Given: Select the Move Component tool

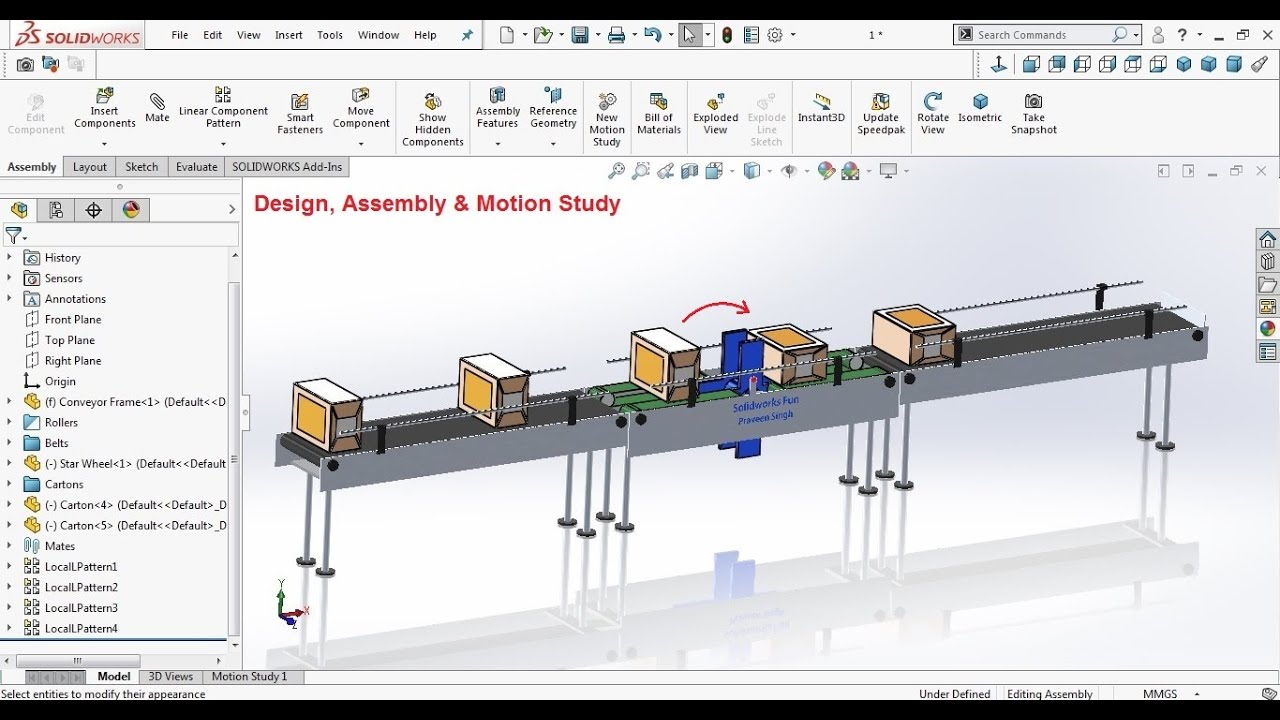Looking at the screenshot, I should click(361, 108).
